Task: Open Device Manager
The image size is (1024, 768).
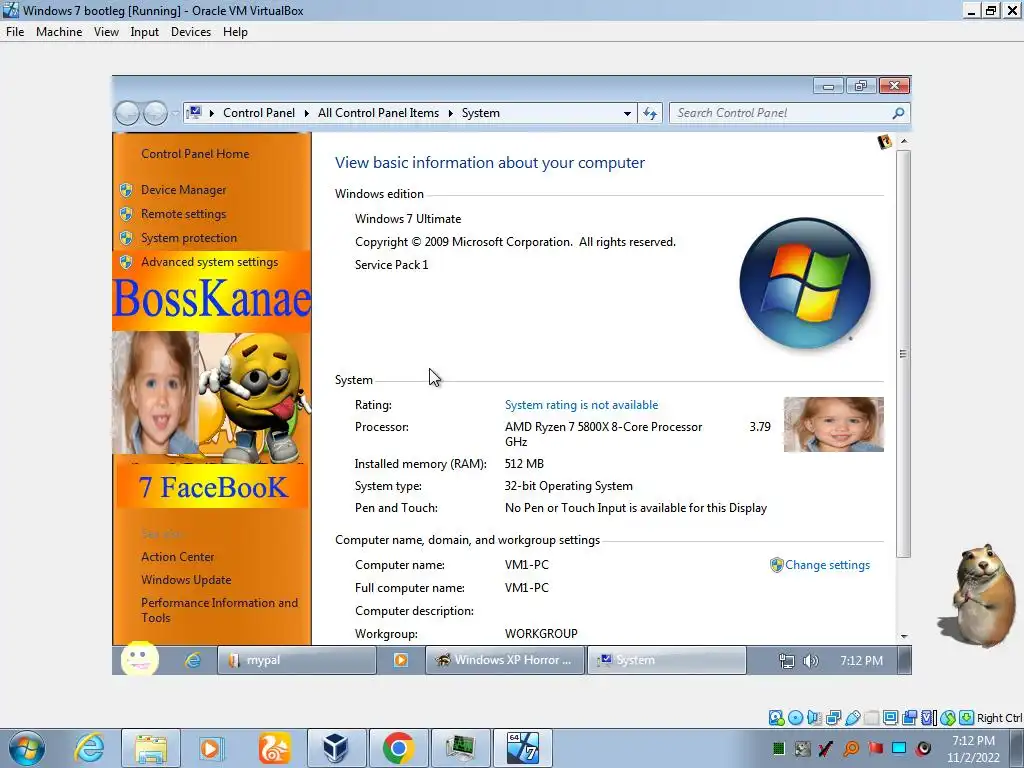Action: [x=184, y=189]
